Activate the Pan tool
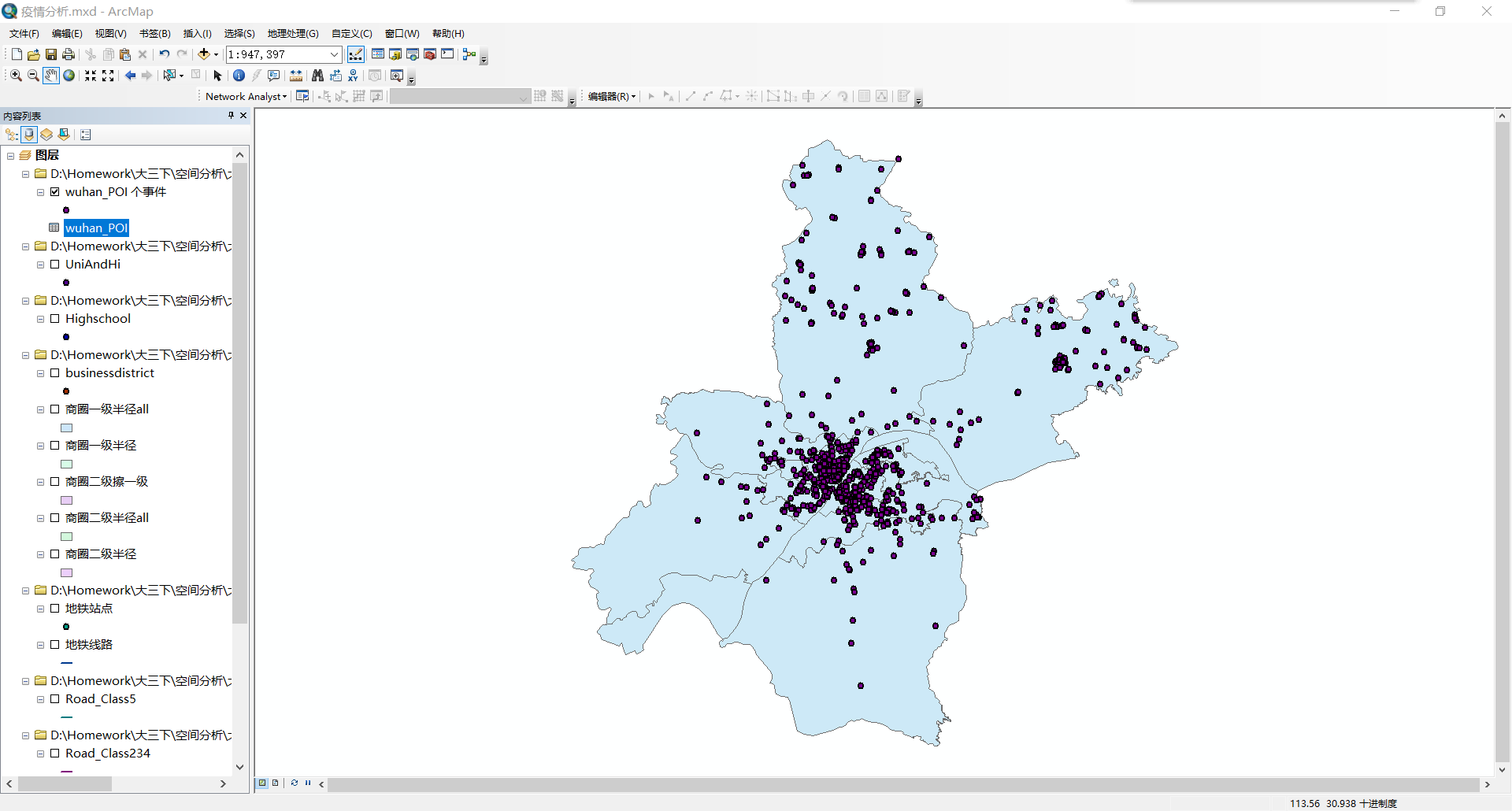Image resolution: width=1512 pixels, height=811 pixels. (x=50, y=75)
